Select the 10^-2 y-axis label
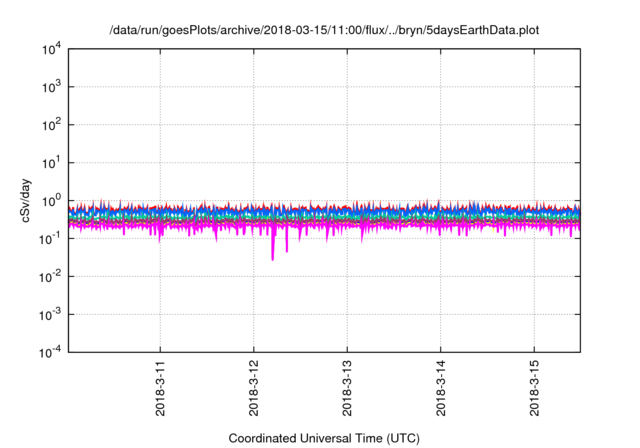The height and width of the screenshot is (448, 640). click(51, 277)
